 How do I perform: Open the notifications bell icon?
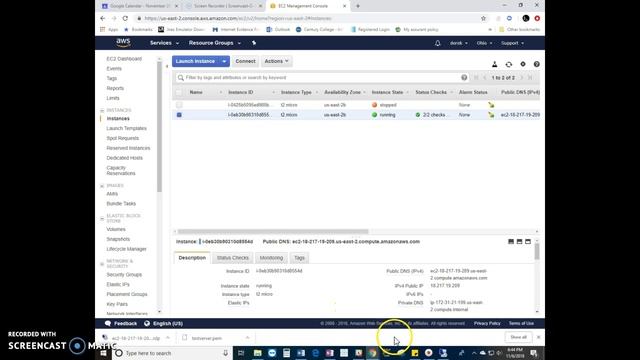coord(438,43)
